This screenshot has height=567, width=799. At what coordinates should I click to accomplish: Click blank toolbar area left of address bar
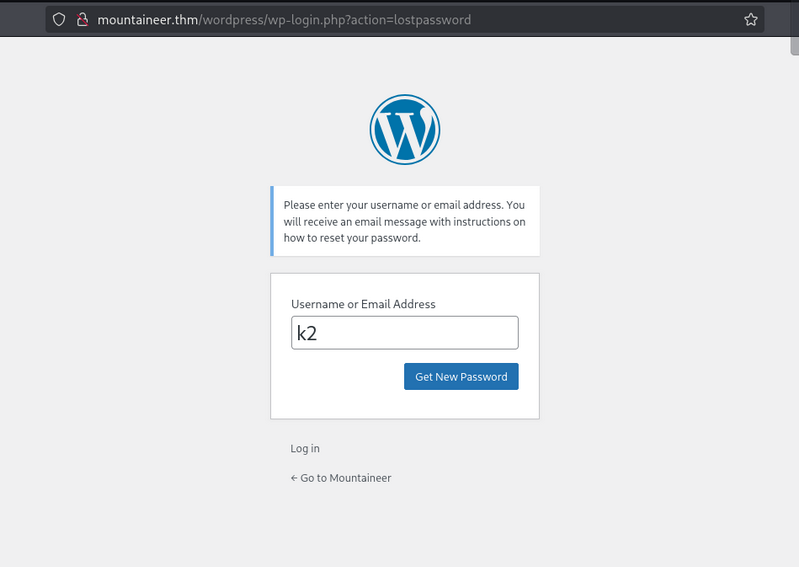tap(22, 19)
